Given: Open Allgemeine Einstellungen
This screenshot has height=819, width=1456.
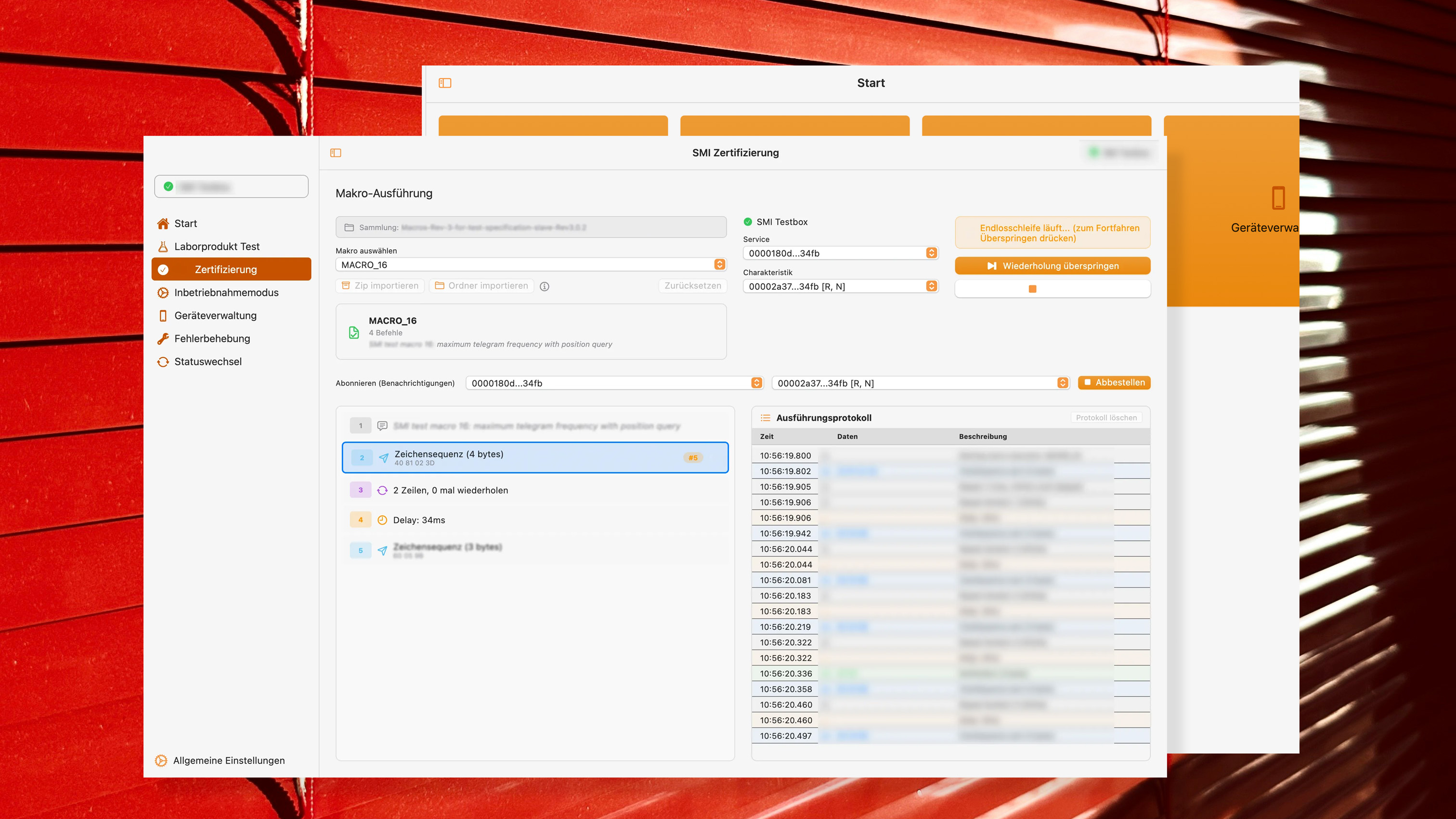Looking at the screenshot, I should click(x=220, y=760).
